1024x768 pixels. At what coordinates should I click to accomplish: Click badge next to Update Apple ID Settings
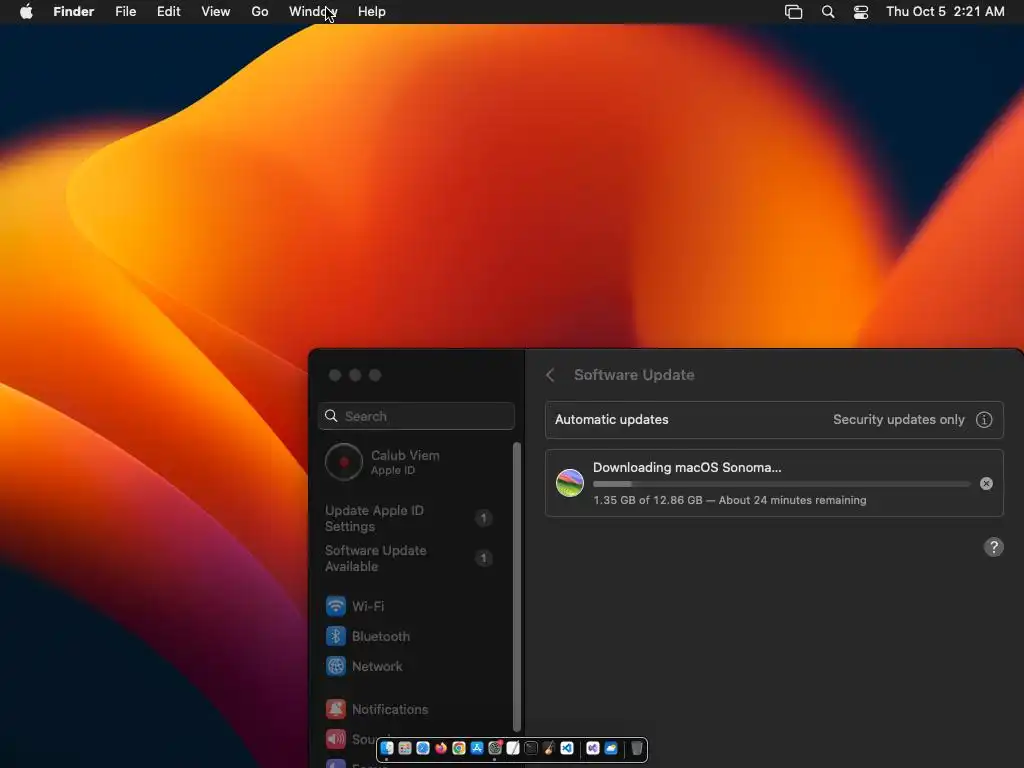483,518
